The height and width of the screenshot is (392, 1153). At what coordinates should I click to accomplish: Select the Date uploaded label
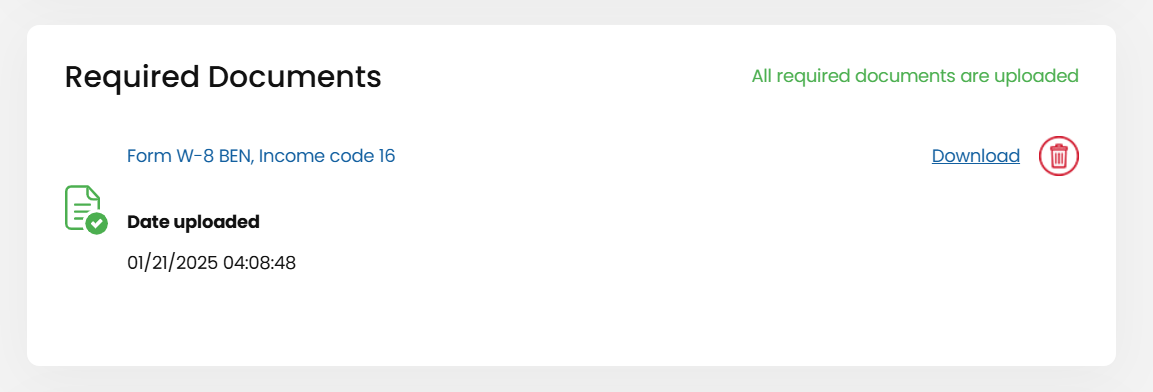[193, 221]
